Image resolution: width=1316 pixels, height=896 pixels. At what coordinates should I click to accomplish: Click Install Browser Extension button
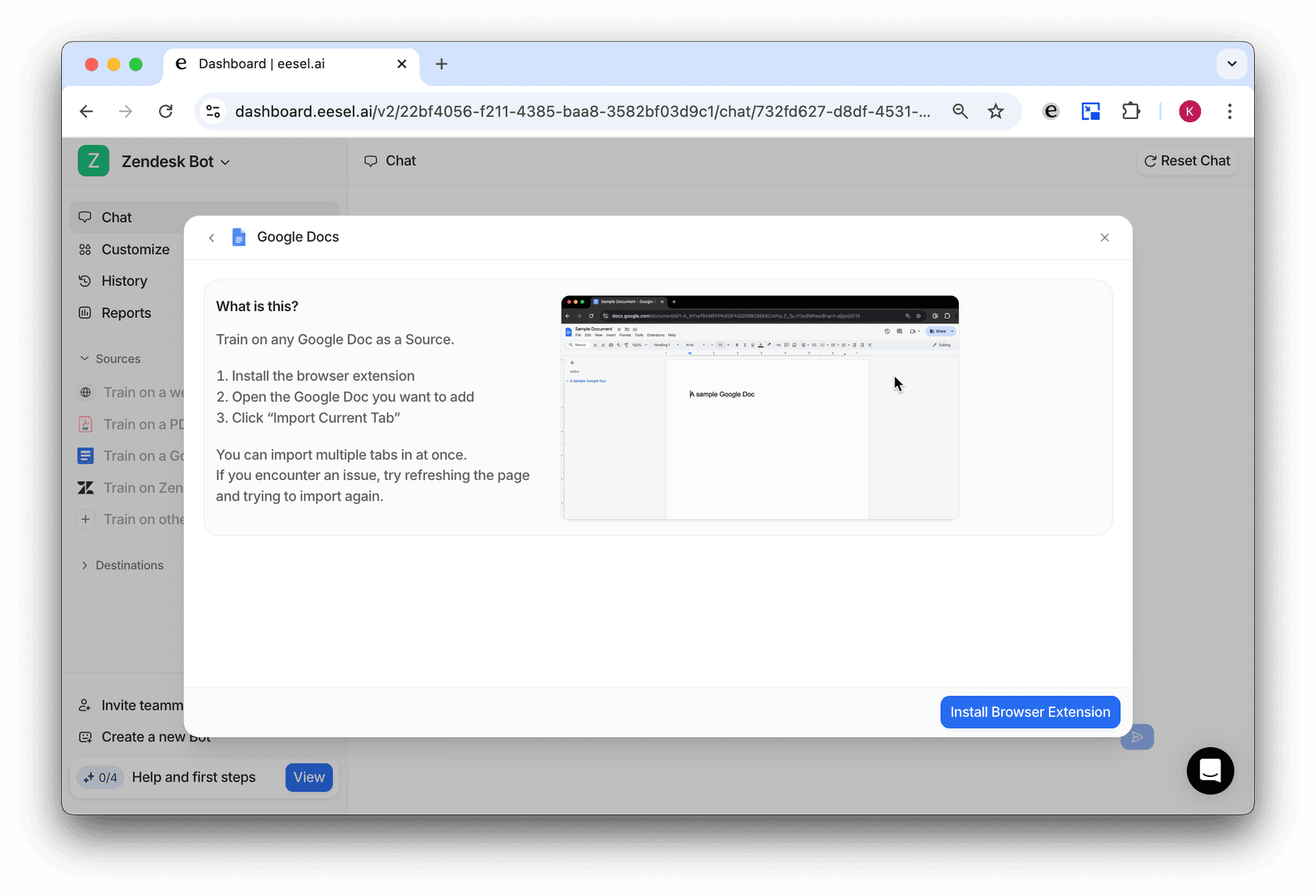pos(1030,712)
